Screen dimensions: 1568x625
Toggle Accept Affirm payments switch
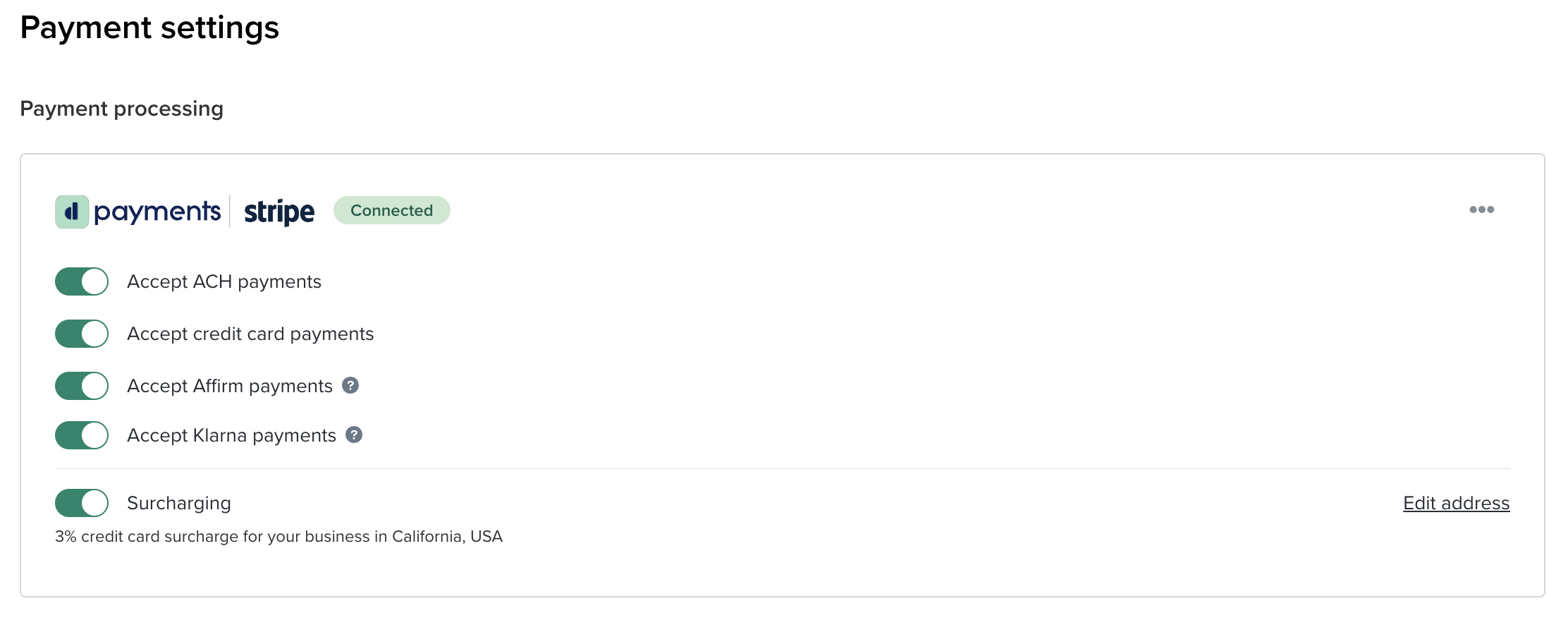click(x=82, y=386)
